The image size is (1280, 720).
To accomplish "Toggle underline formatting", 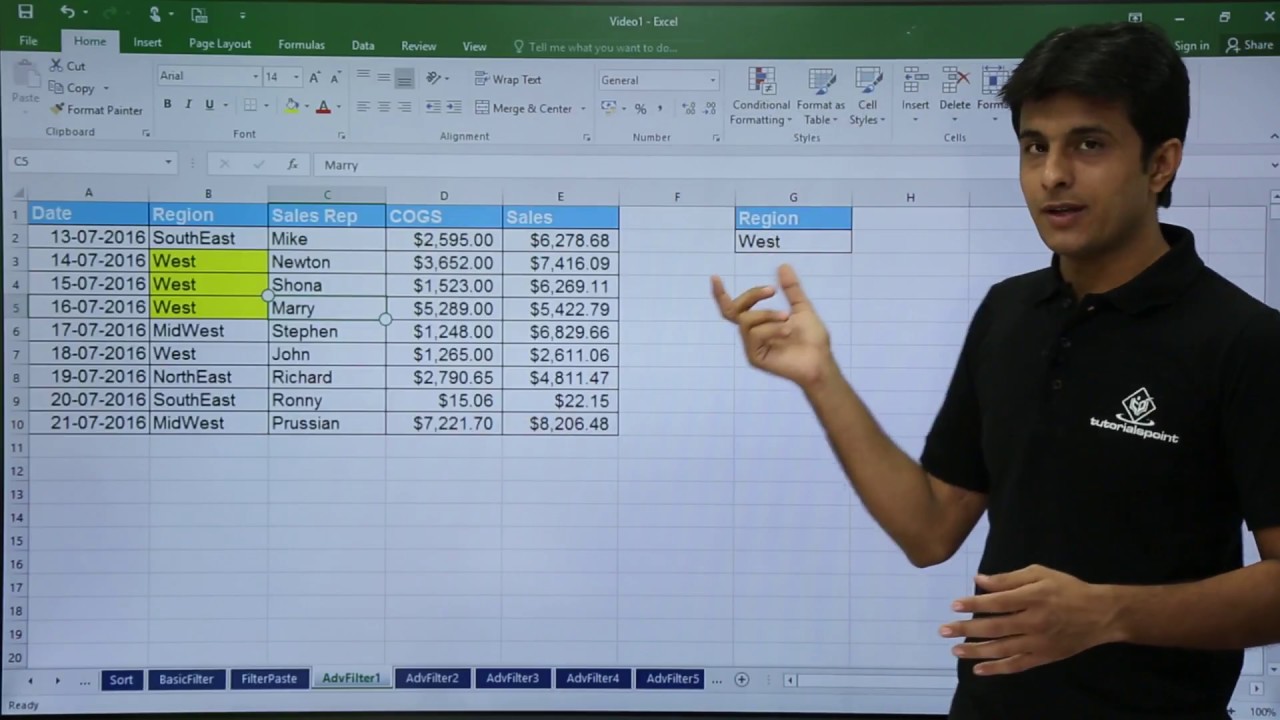I will click(209, 105).
